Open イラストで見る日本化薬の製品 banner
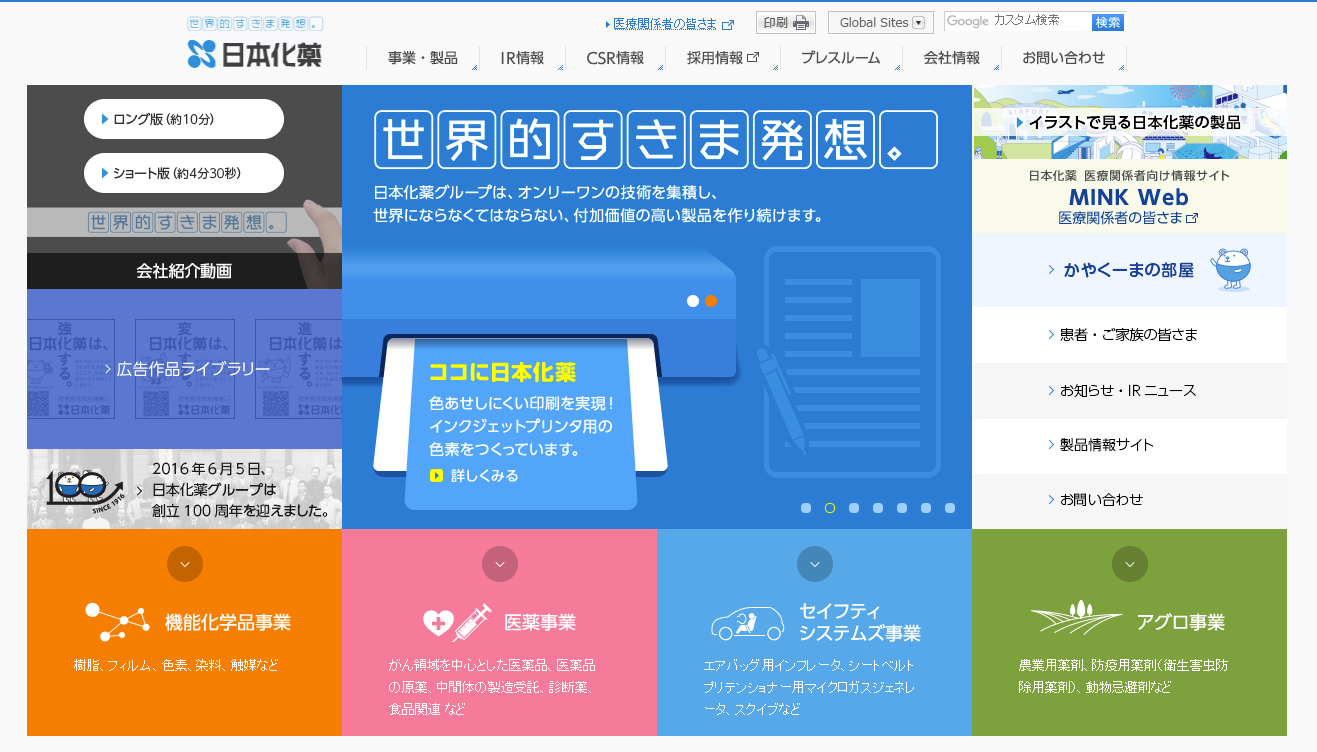 [x=1130, y=122]
